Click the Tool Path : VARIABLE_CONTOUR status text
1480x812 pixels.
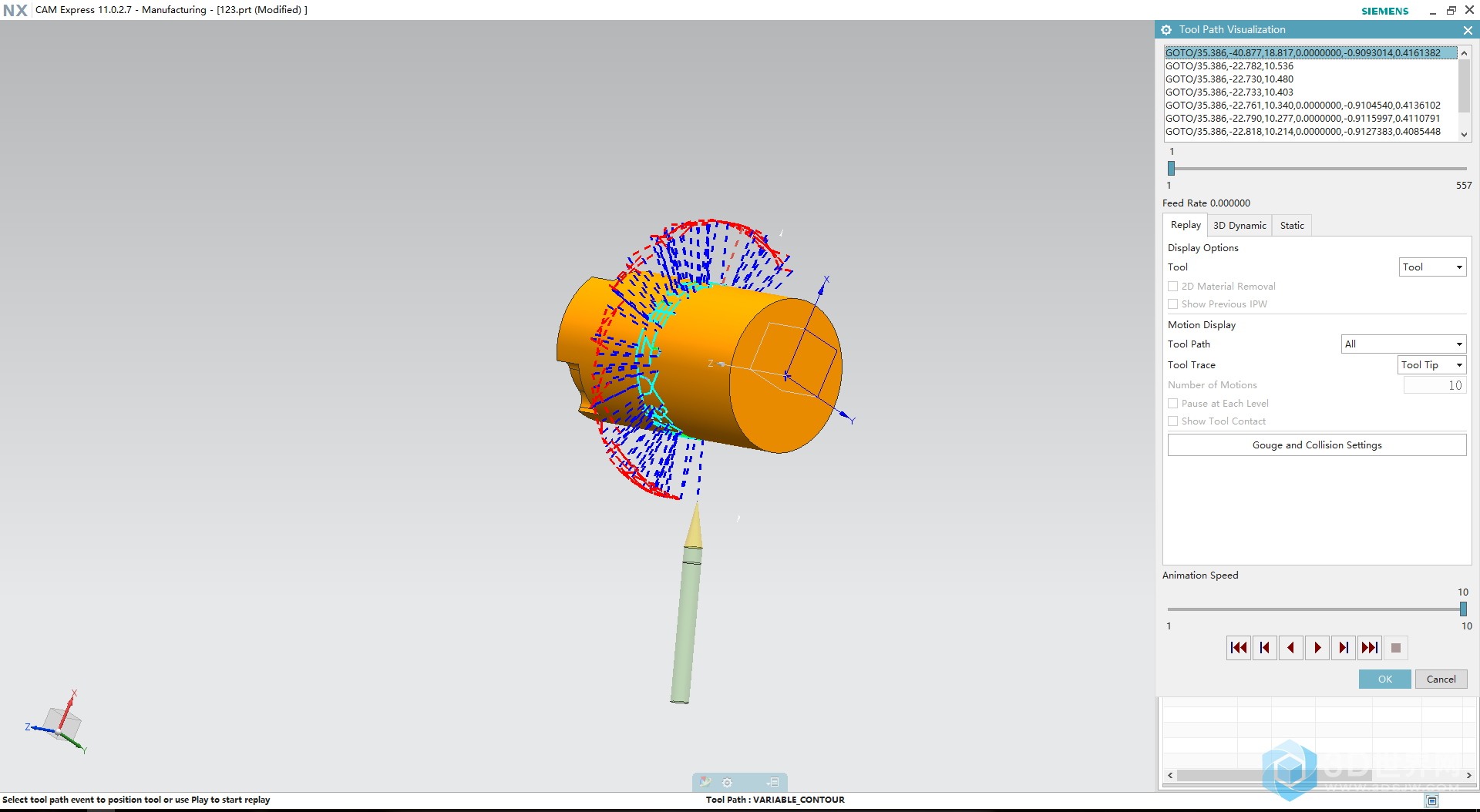point(775,800)
